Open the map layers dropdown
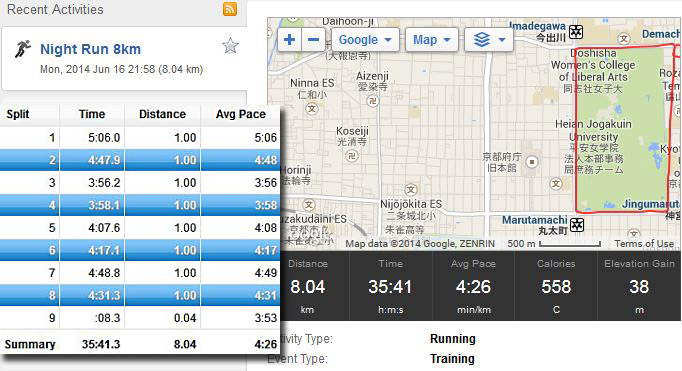 pos(489,40)
